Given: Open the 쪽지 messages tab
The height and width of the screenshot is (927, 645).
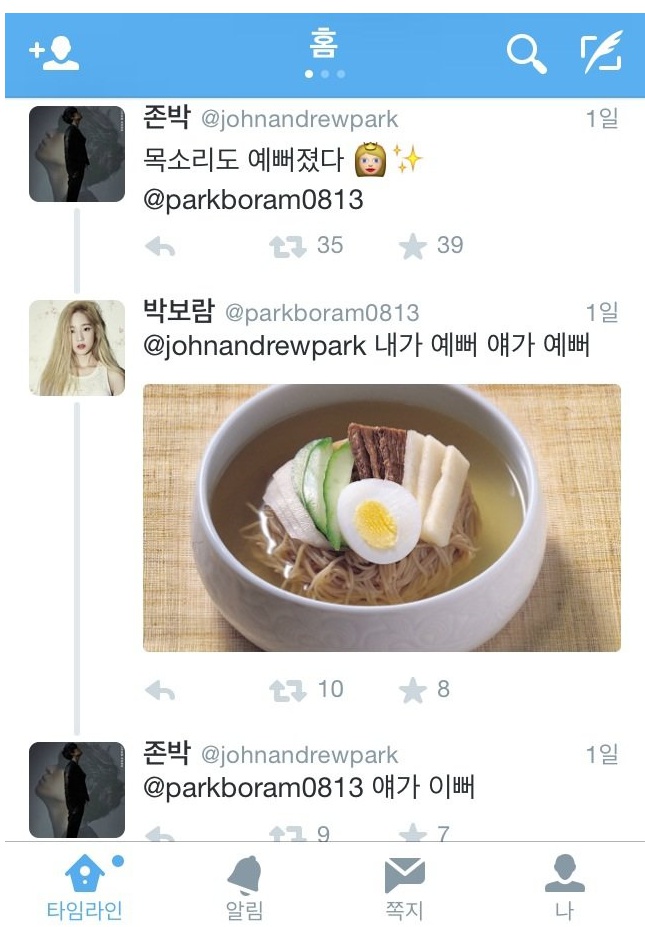Looking at the screenshot, I should tap(404, 887).
